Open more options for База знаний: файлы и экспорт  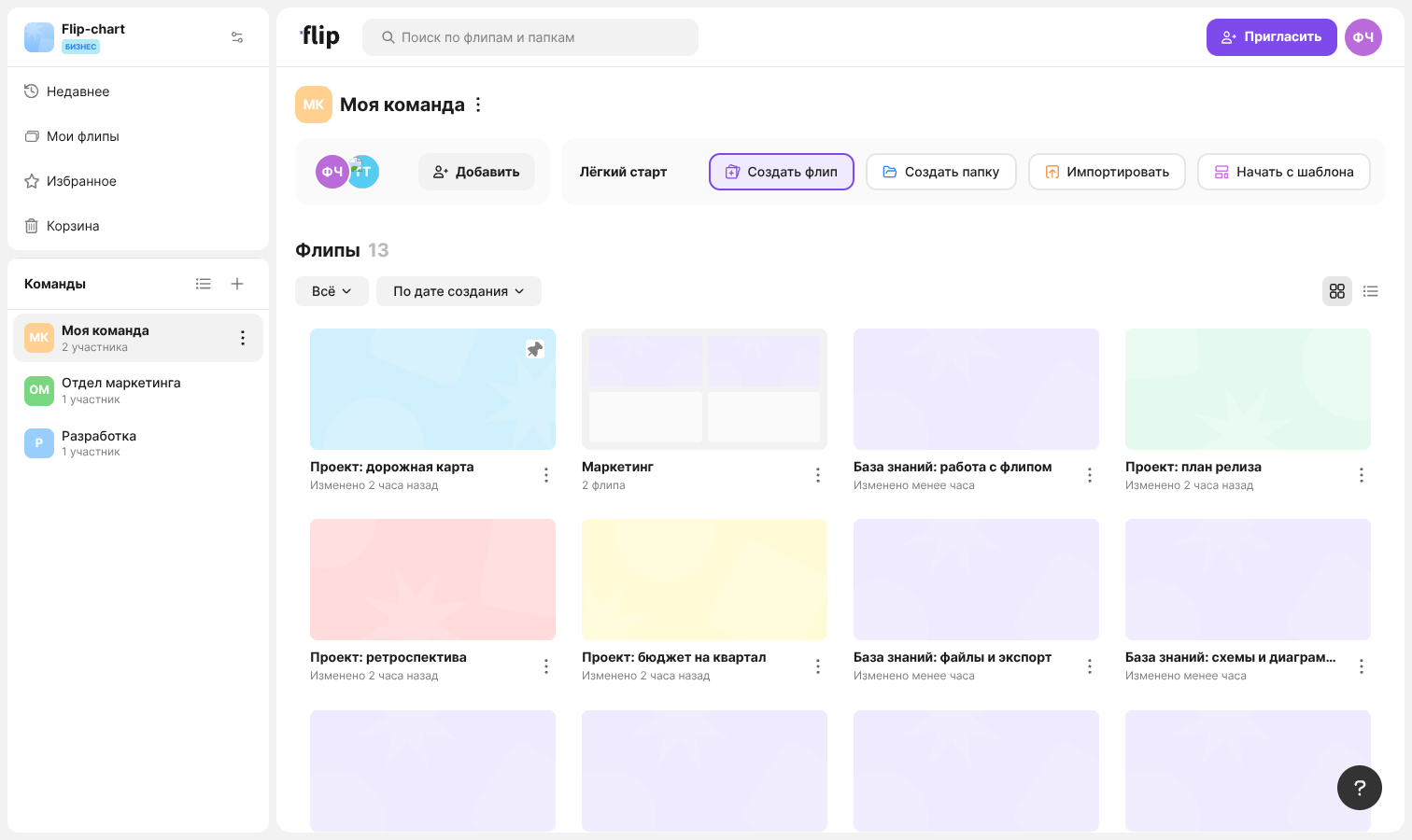pos(1090,666)
